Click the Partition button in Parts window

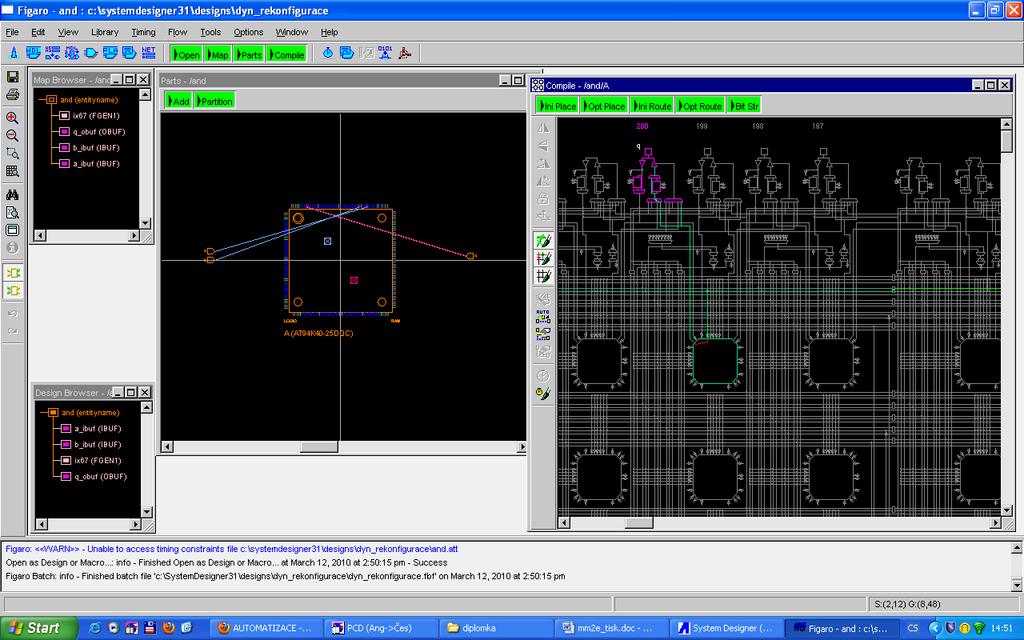tap(214, 101)
